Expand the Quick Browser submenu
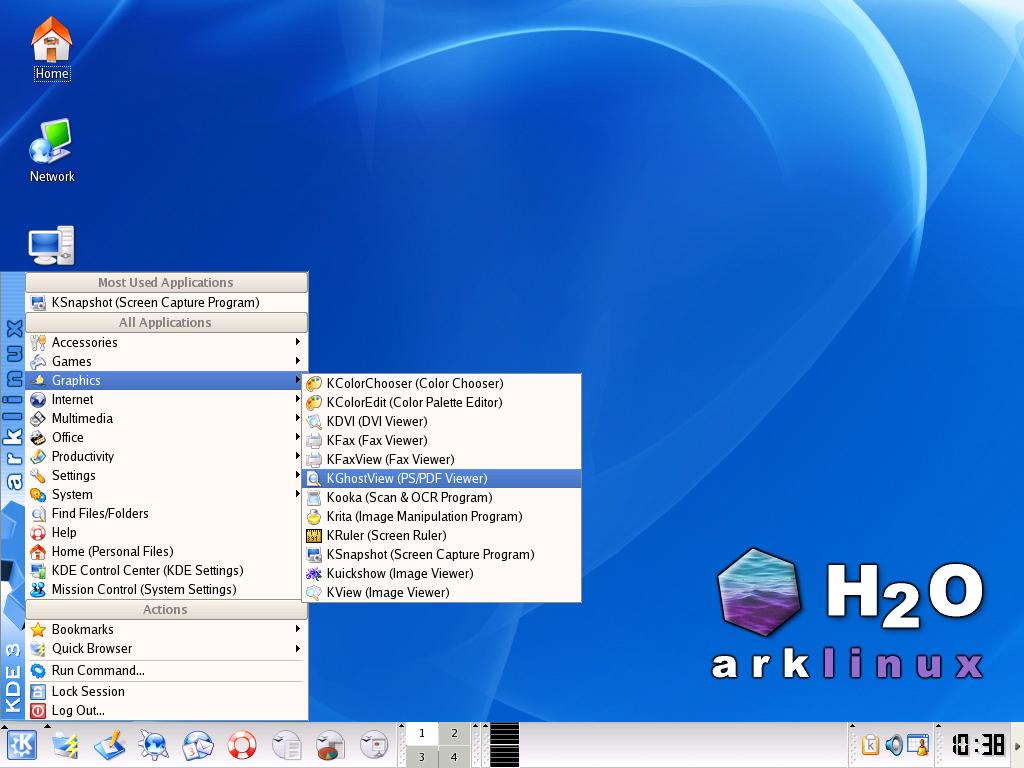Viewport: 1024px width, 768px height. 167,648
